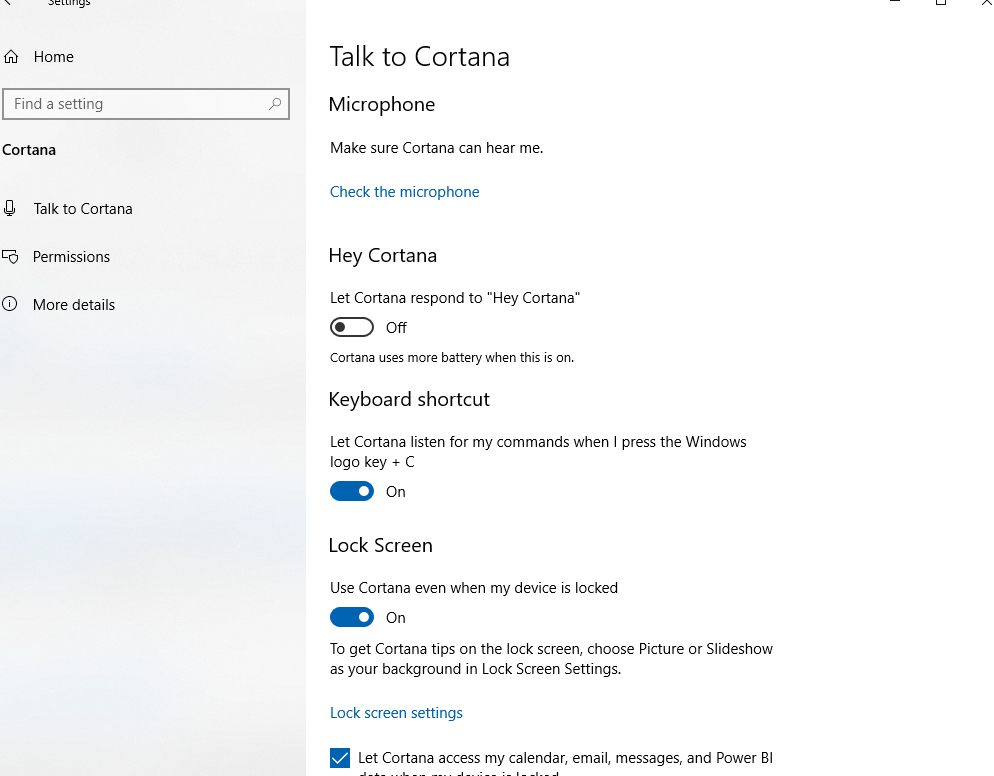Click the Permissions shield icon
994x776 pixels.
pyautogui.click(x=10, y=257)
